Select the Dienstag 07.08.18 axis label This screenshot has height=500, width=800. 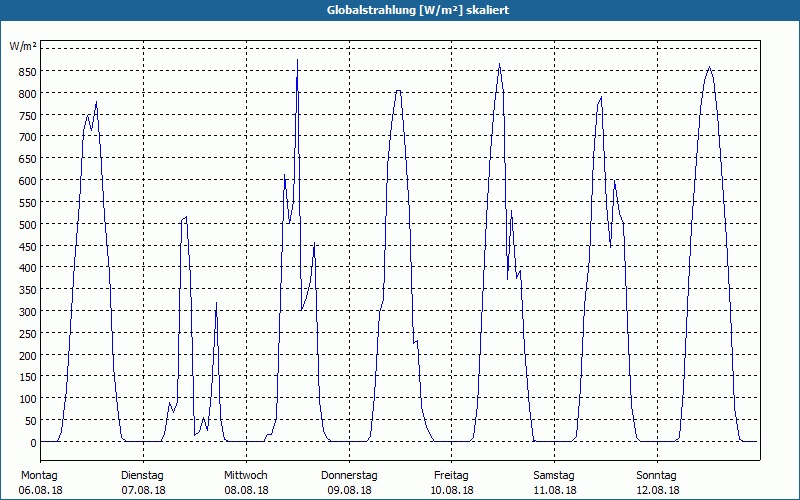(143, 483)
